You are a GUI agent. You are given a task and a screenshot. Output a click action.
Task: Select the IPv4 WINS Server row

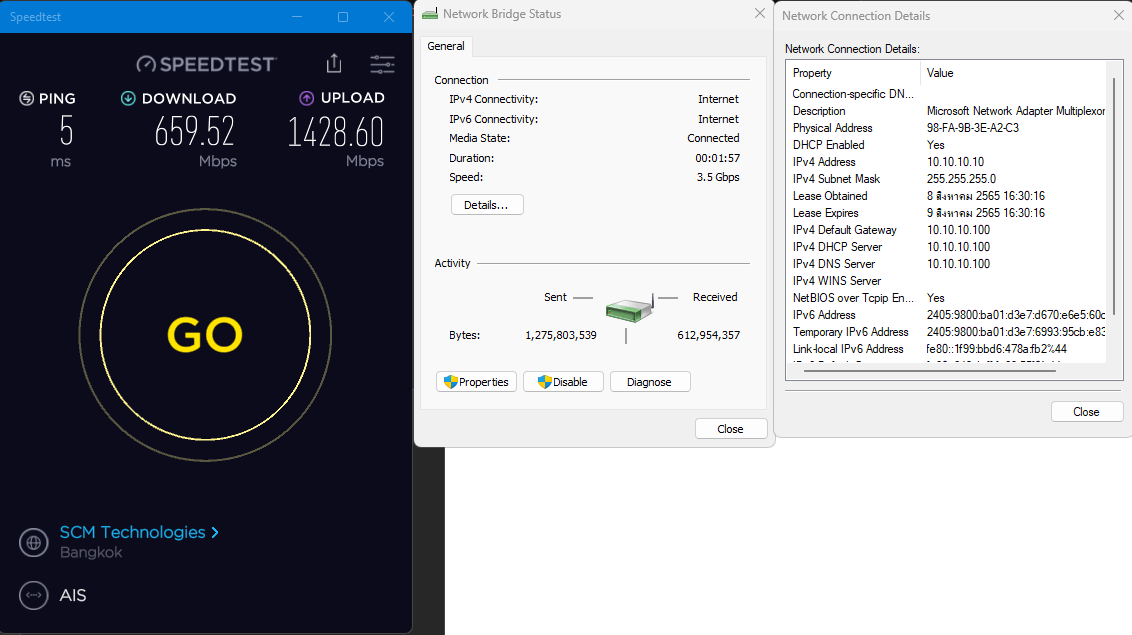(946, 281)
